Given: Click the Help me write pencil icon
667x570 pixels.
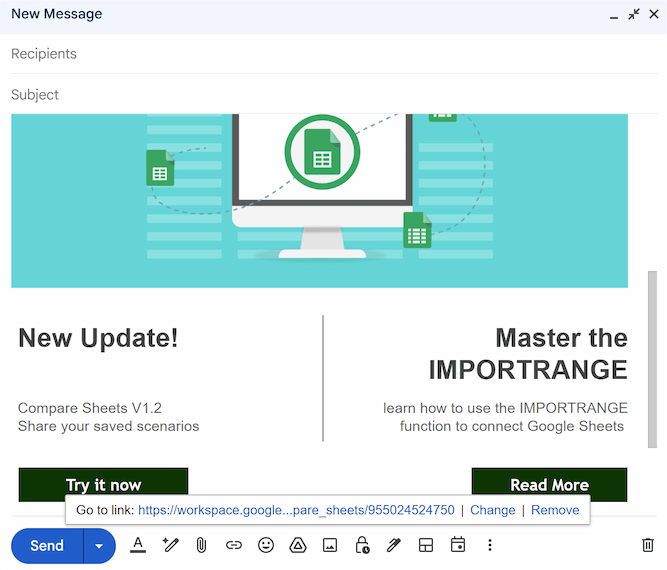Looking at the screenshot, I should pos(170,545).
